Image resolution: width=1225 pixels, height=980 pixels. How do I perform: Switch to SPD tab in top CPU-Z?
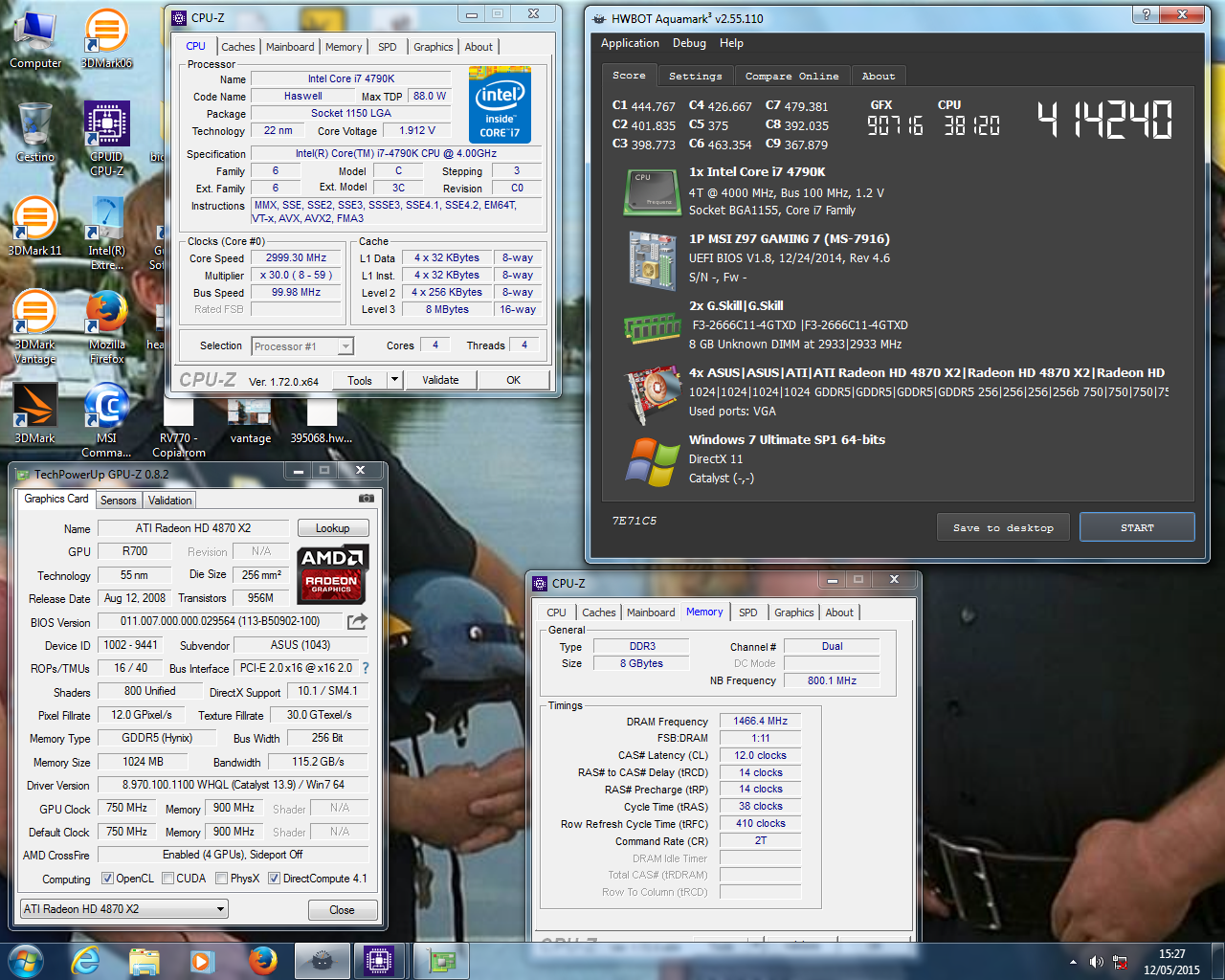coord(387,47)
